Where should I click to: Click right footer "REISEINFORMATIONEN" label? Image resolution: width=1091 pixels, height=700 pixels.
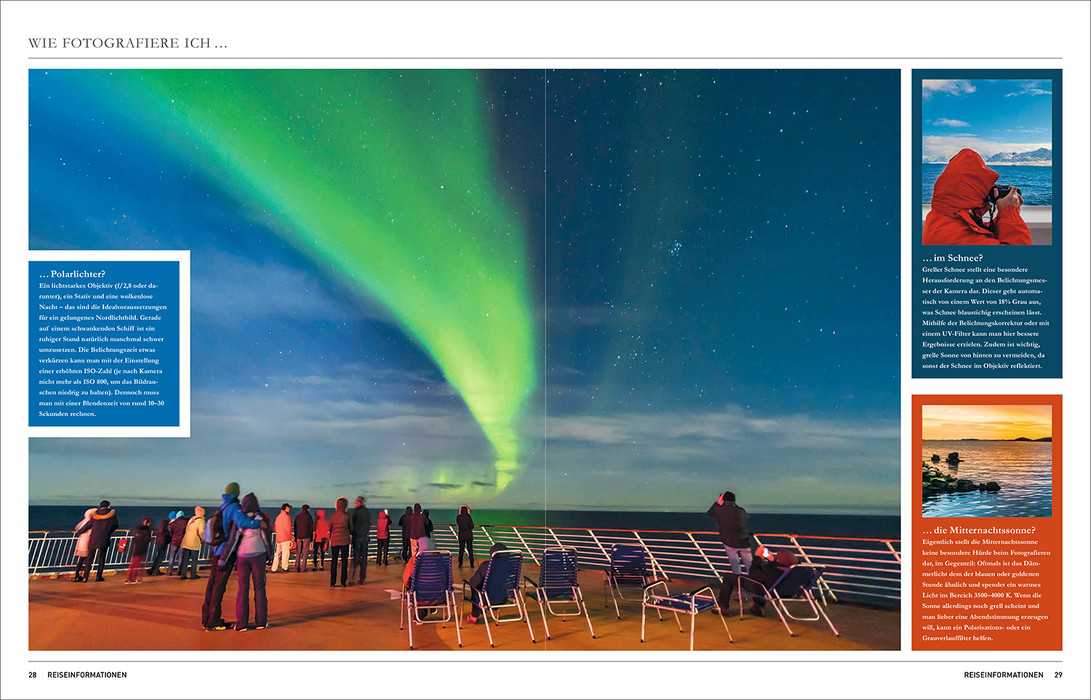[x=1003, y=675]
